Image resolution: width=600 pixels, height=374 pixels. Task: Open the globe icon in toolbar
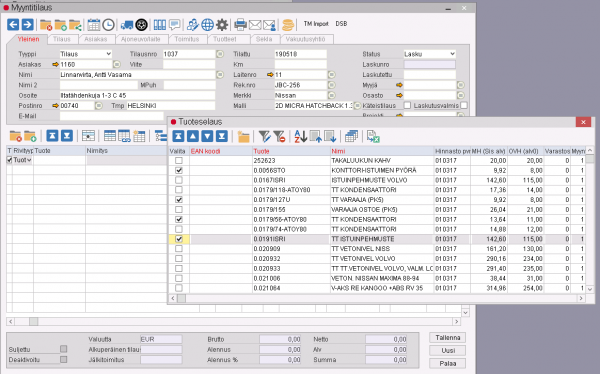207,25
